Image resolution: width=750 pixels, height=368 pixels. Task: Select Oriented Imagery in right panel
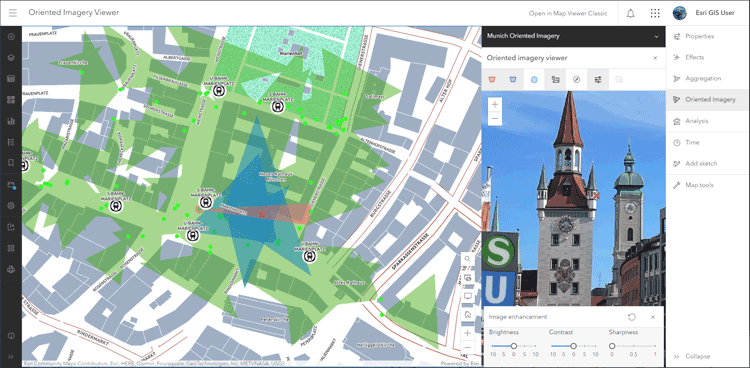(708, 100)
